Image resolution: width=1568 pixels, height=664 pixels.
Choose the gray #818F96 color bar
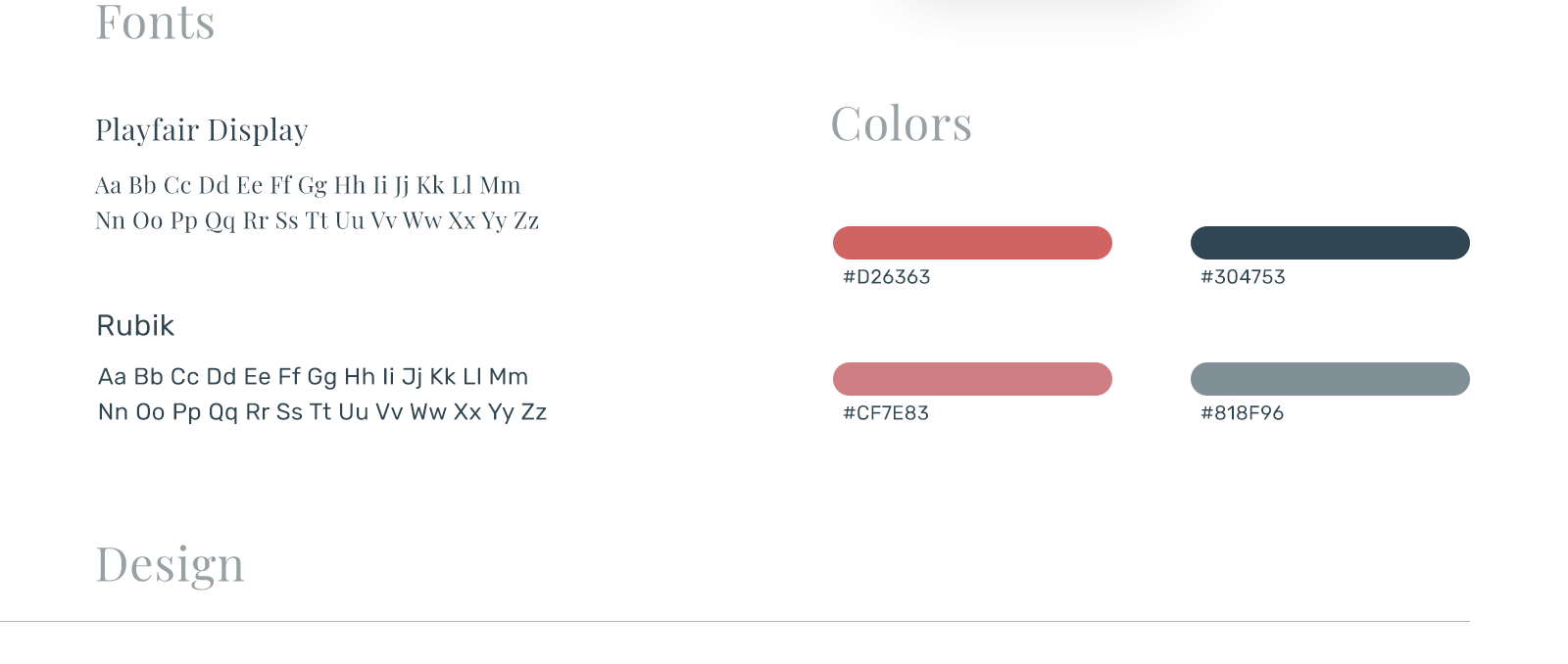(1330, 379)
